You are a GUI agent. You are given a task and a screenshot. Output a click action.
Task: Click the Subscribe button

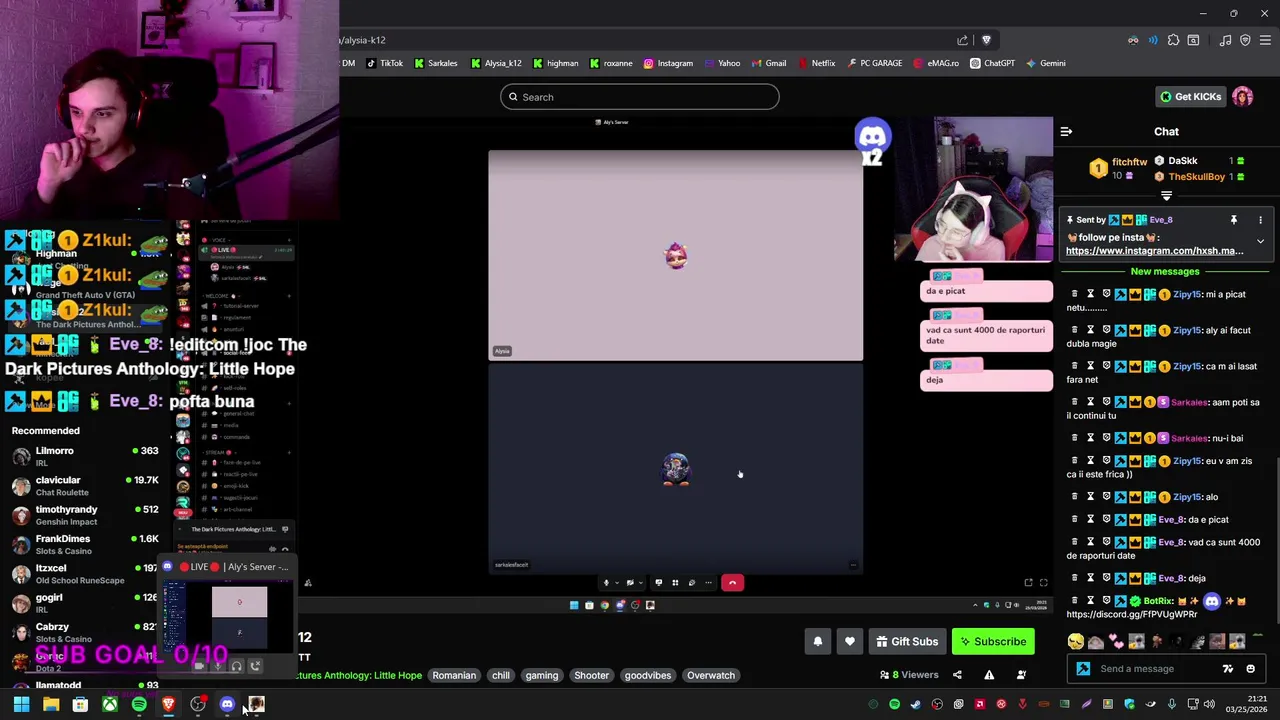click(992, 642)
